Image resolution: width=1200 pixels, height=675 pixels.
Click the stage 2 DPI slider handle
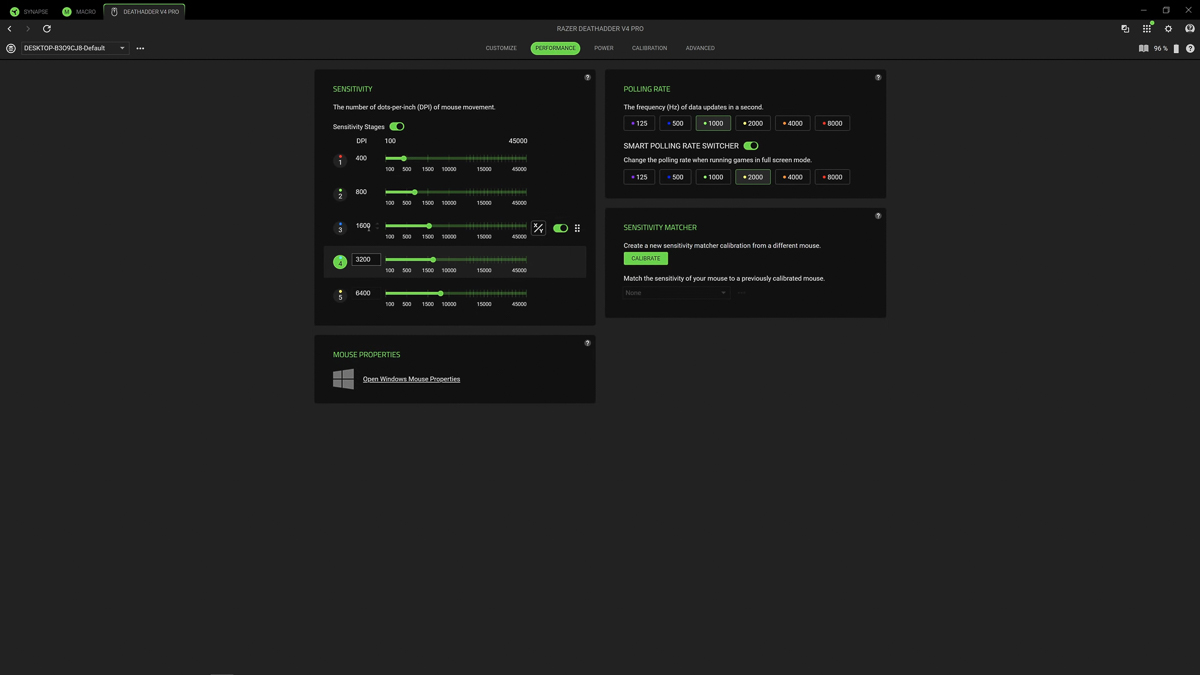(415, 192)
